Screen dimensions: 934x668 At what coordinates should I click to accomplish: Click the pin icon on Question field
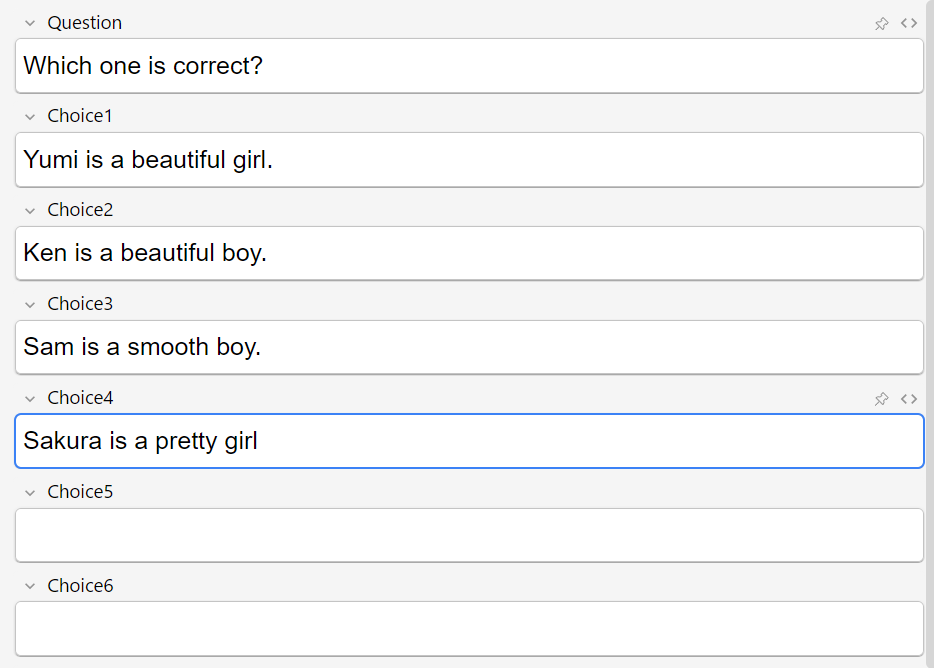pos(881,23)
